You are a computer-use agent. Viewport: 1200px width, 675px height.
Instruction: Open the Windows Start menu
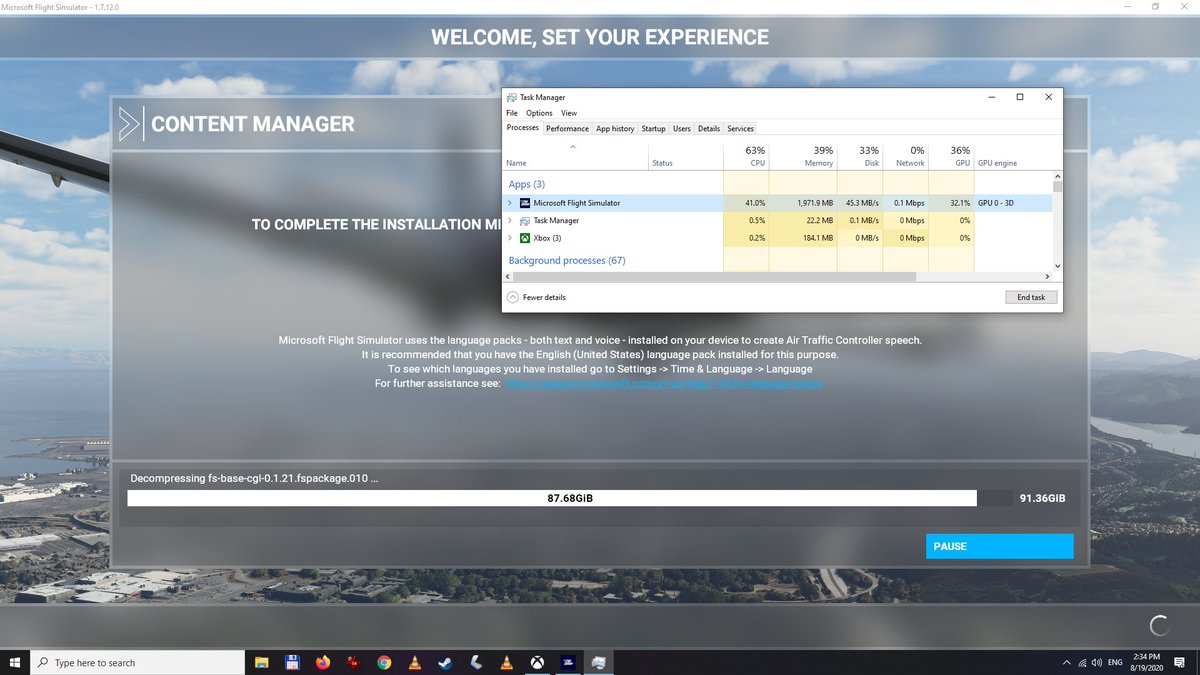tap(15, 662)
